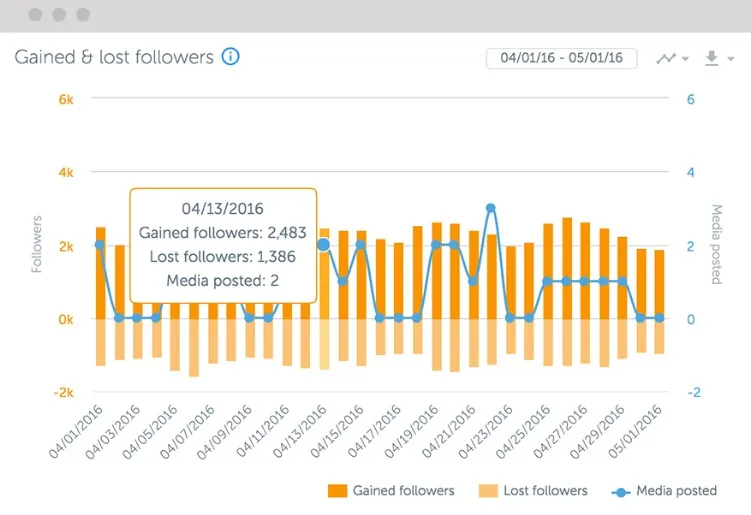This screenshot has height=515, width=751.
Task: Click the Gained & lost followers title
Action: (x=114, y=57)
